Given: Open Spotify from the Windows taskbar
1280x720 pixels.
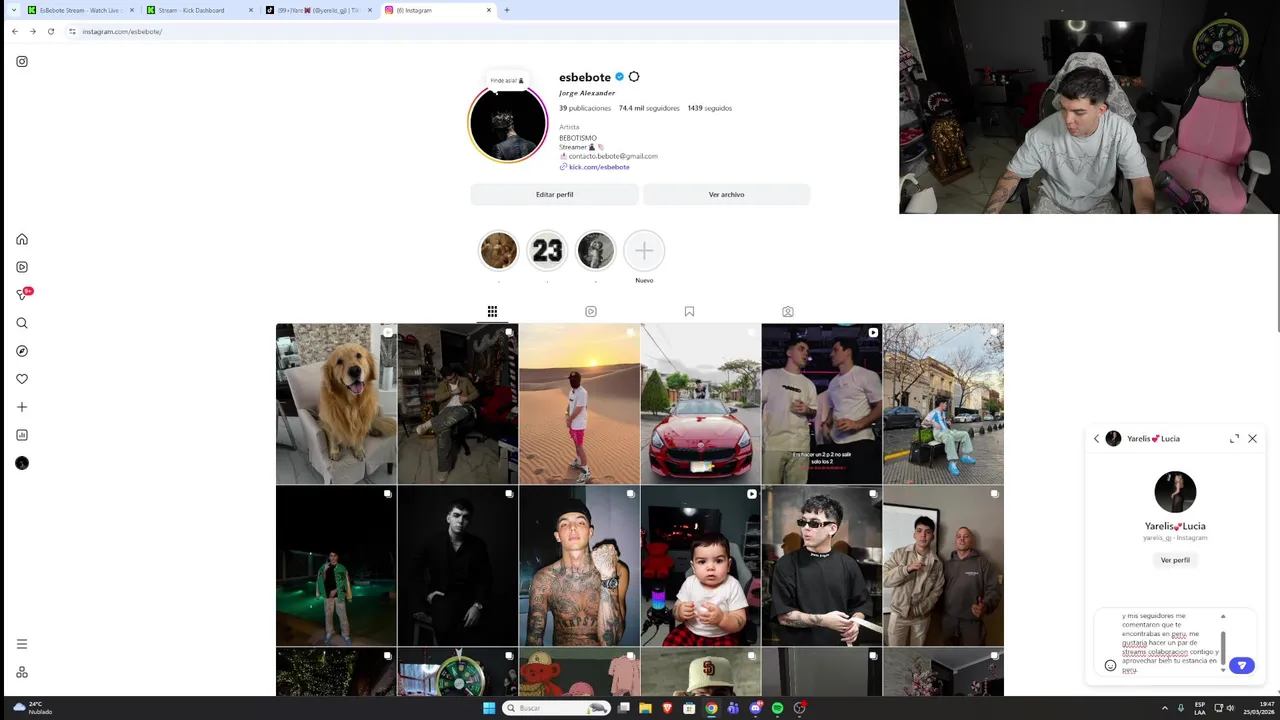Looking at the screenshot, I should [x=777, y=708].
